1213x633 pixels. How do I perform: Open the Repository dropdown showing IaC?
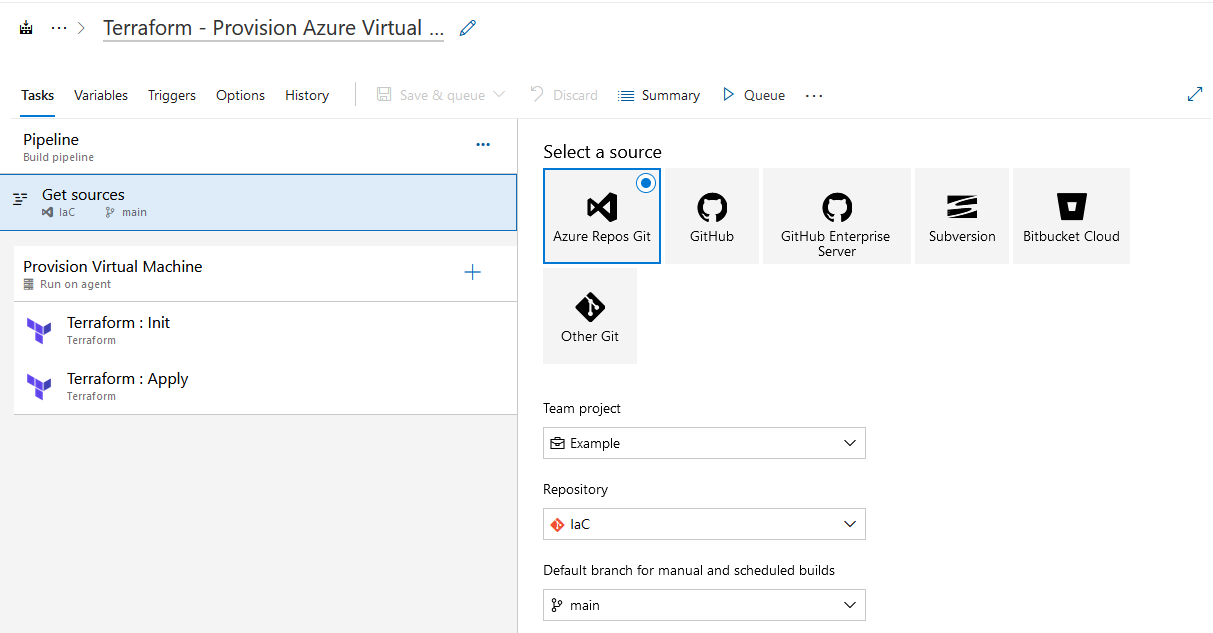point(704,524)
